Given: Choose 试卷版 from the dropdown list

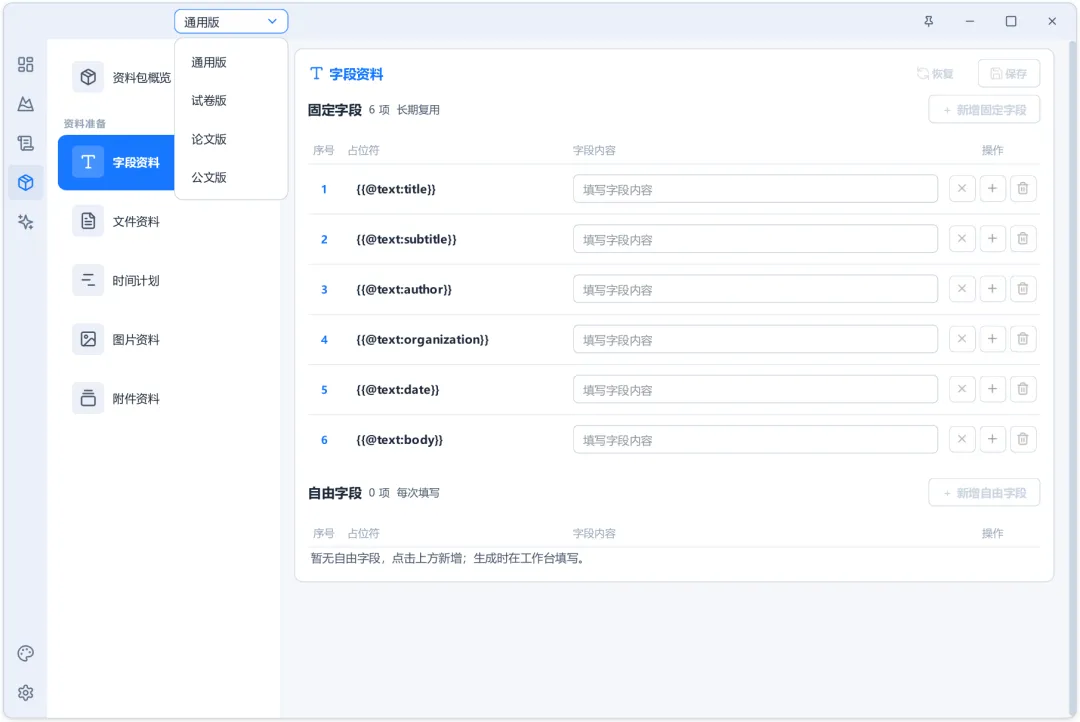Looking at the screenshot, I should coord(231,101).
